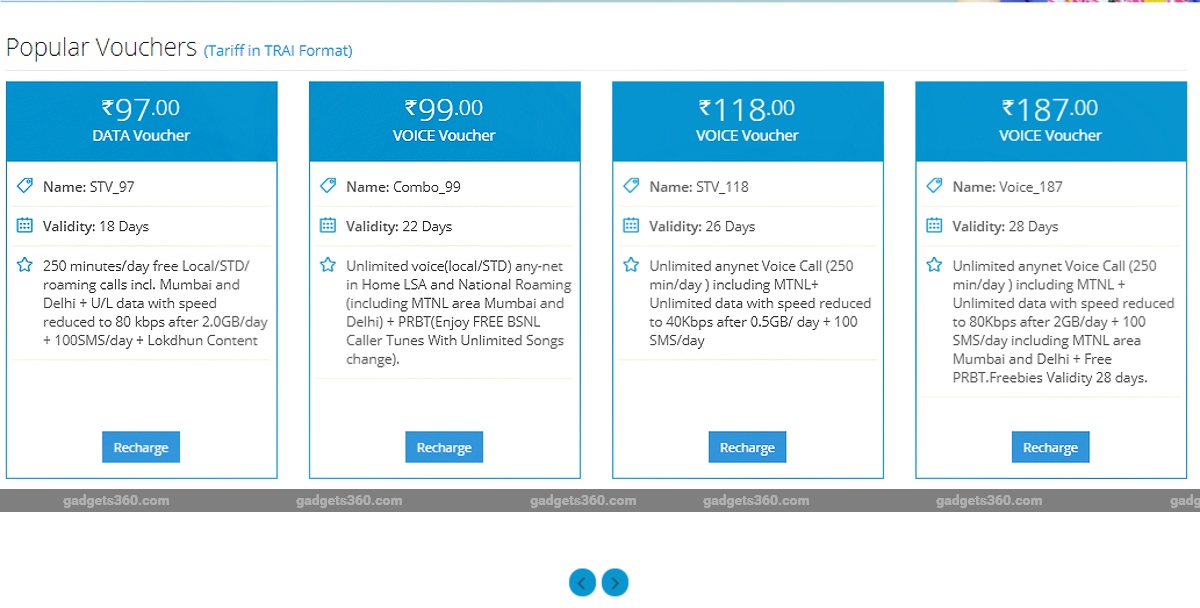The image size is (1200, 608).
Task: Recharge the Voice_187 voucher
Action: (x=1050, y=447)
